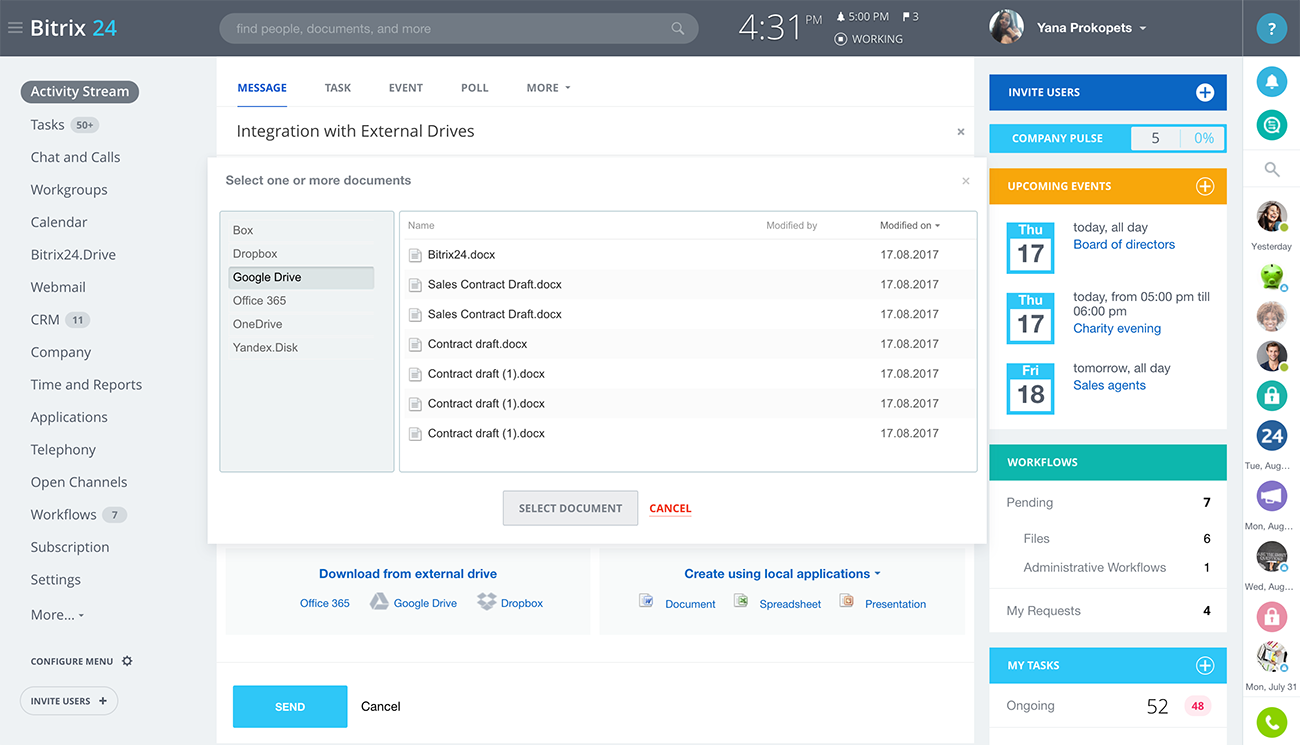Sort by Modified on column header

(x=909, y=226)
